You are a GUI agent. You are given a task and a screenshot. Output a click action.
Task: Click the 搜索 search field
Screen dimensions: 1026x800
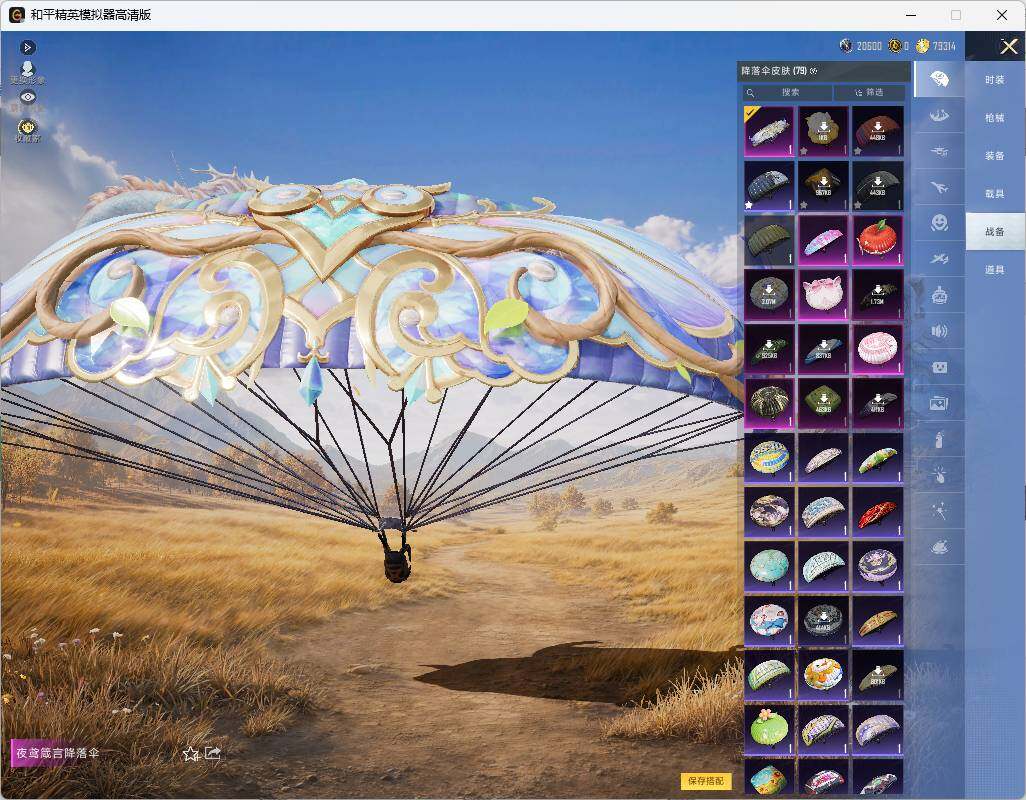[x=787, y=93]
